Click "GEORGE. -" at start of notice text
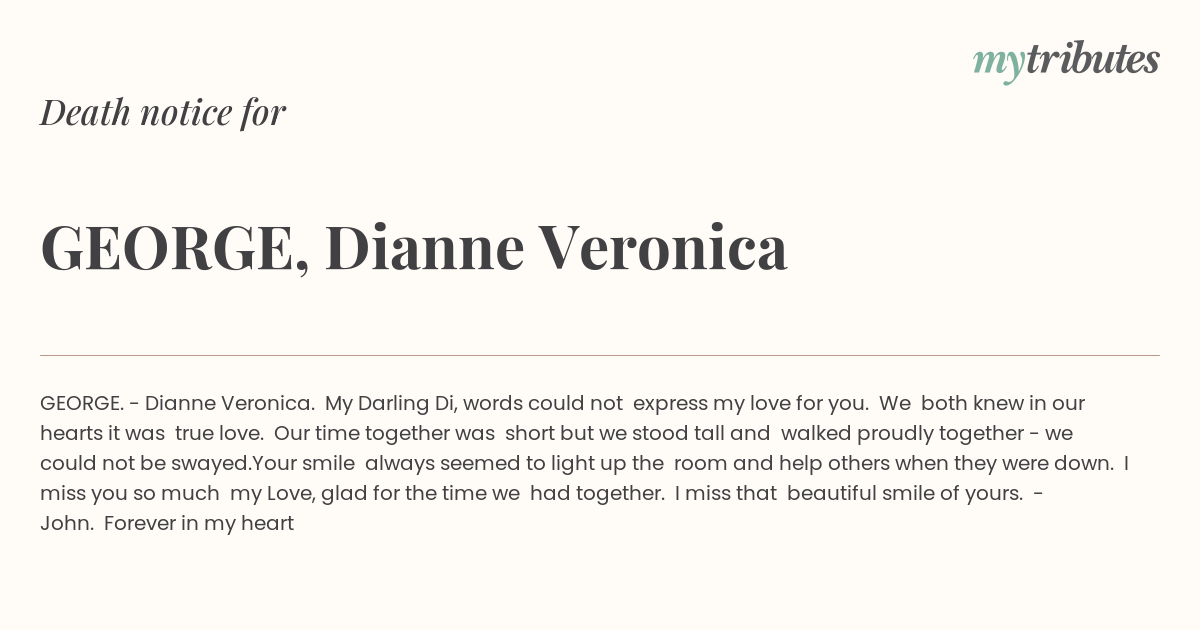Image resolution: width=1200 pixels, height=630 pixels. pos(89,404)
